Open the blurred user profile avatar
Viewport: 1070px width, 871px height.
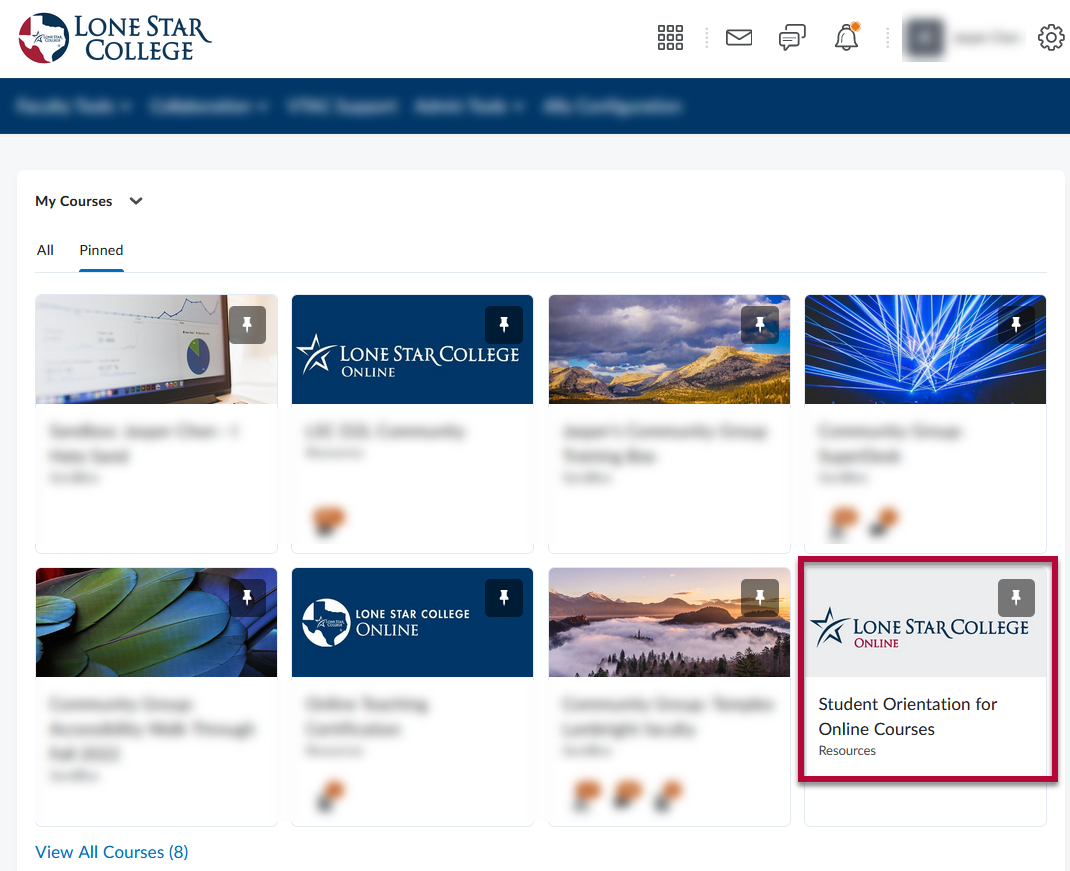coord(924,38)
